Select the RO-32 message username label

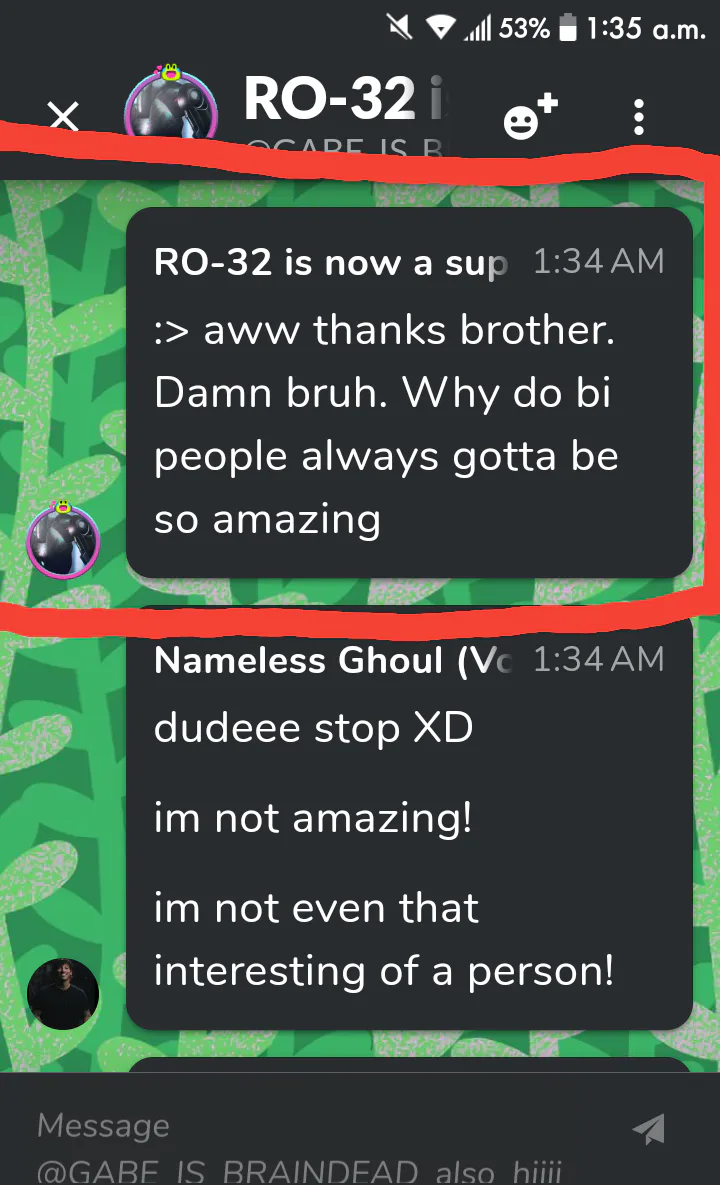(331, 263)
